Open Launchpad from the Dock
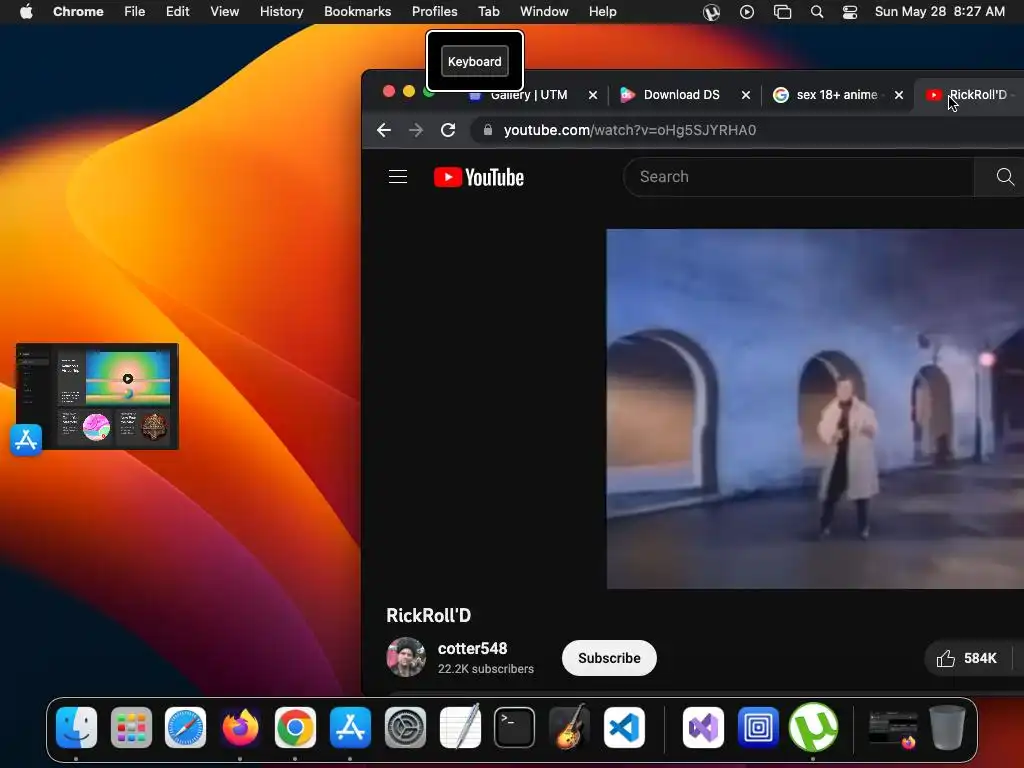The height and width of the screenshot is (768, 1024). [131, 728]
